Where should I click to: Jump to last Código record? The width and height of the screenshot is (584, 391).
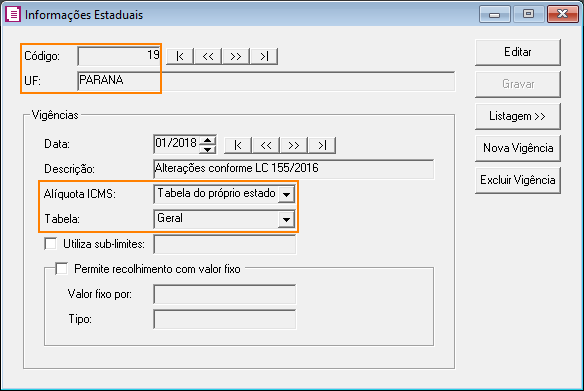point(264,56)
